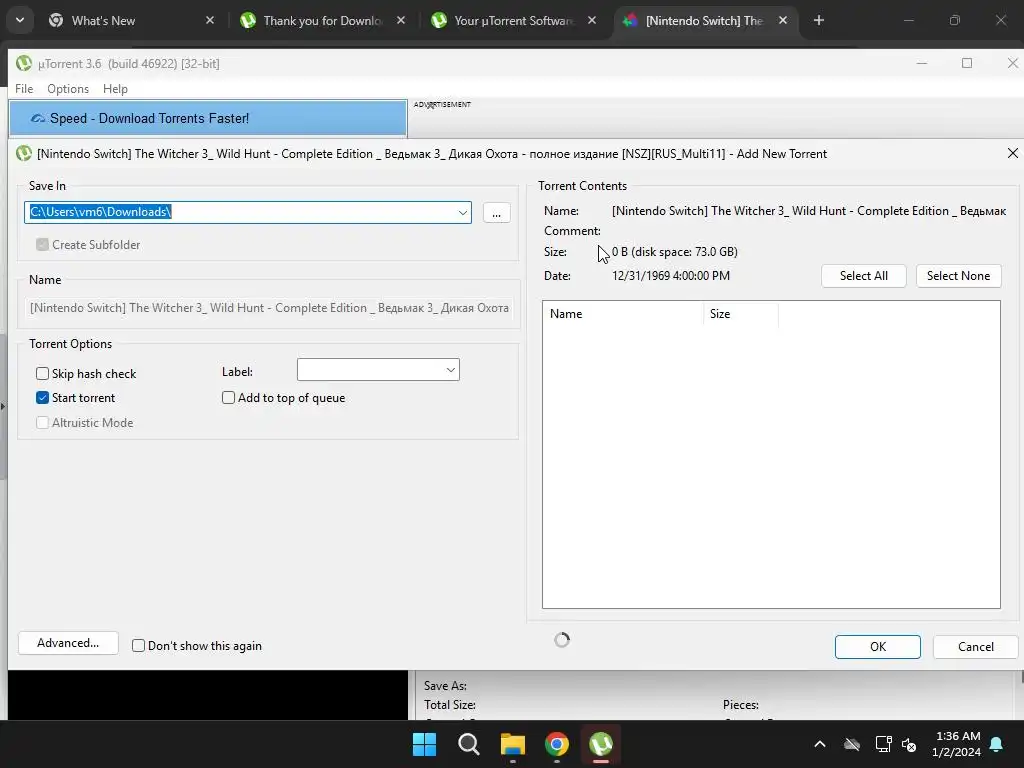Cancel the Add New Torrent dialog
The height and width of the screenshot is (768, 1024).
click(976, 647)
